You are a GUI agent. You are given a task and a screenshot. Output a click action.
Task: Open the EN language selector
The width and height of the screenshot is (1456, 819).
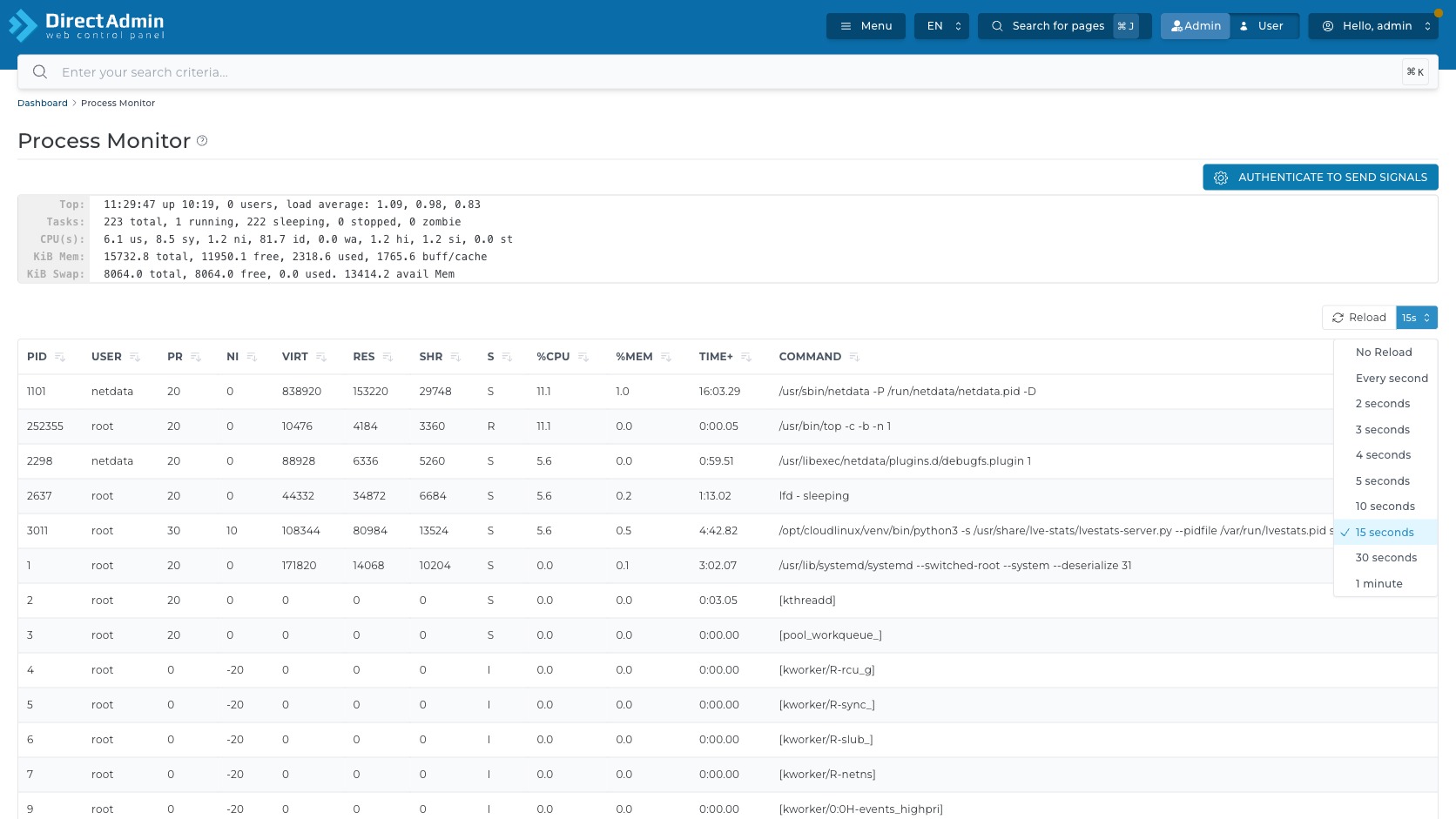[941, 26]
